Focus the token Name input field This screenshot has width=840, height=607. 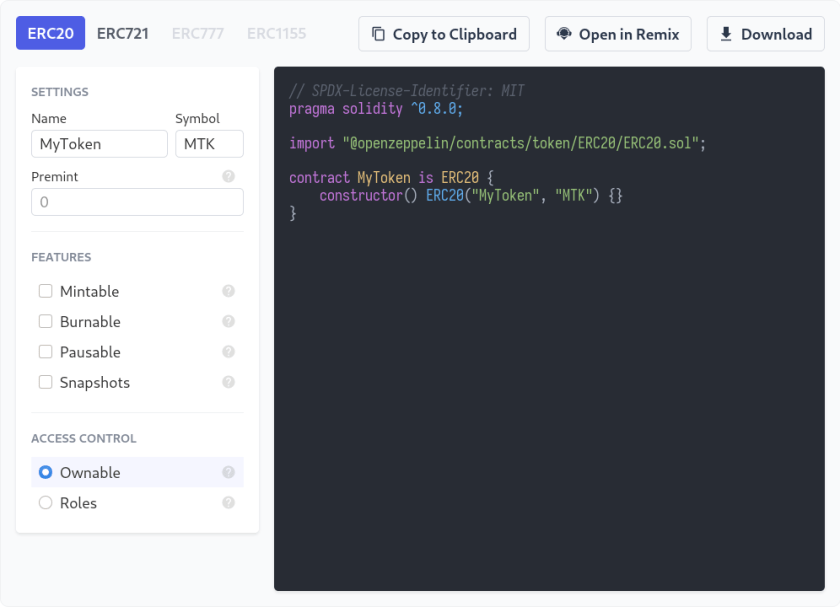click(x=99, y=144)
